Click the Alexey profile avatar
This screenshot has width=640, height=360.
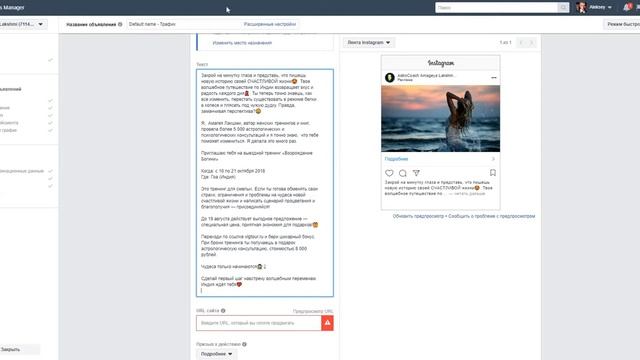(581, 7)
